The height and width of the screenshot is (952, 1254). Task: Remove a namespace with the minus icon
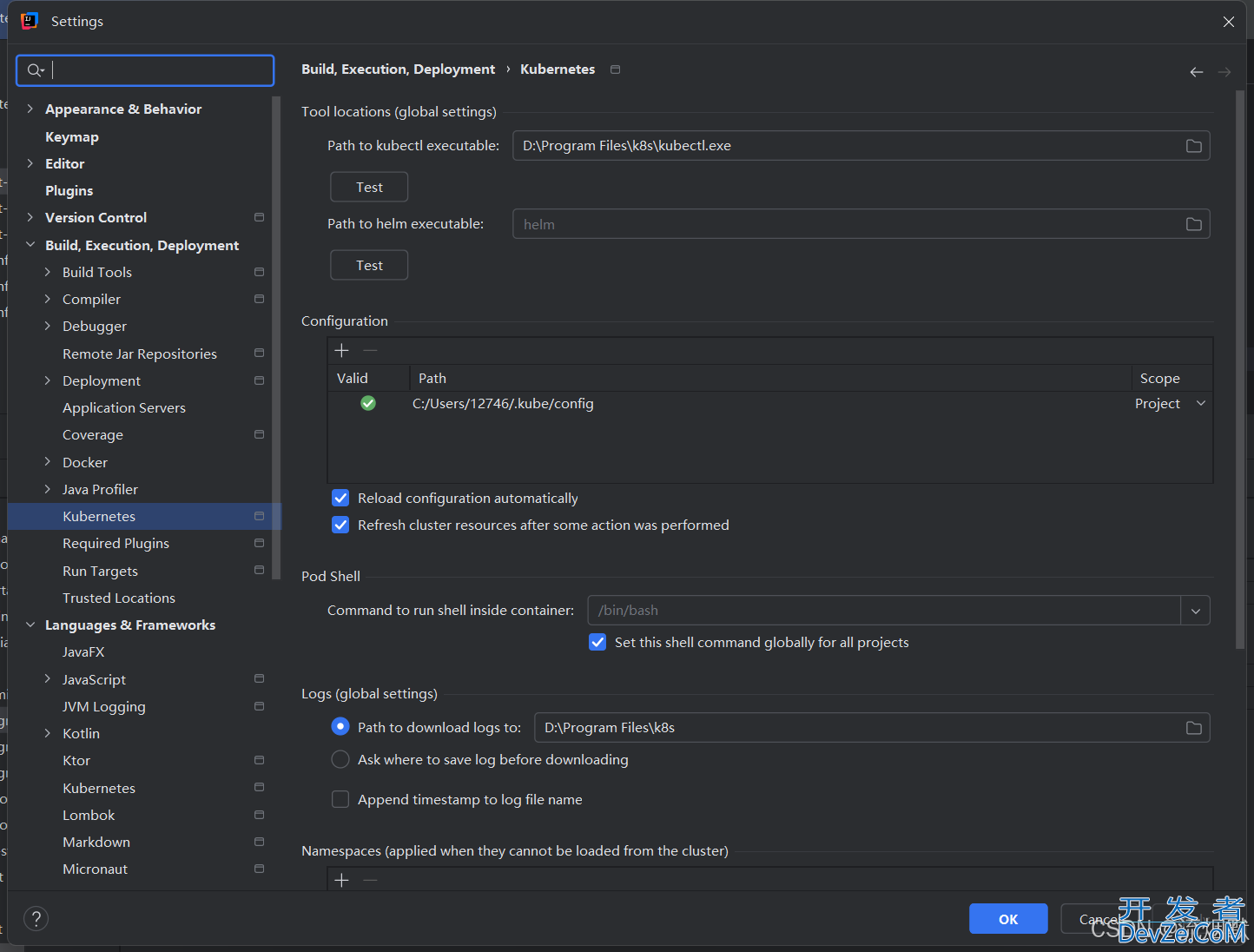tap(370, 880)
